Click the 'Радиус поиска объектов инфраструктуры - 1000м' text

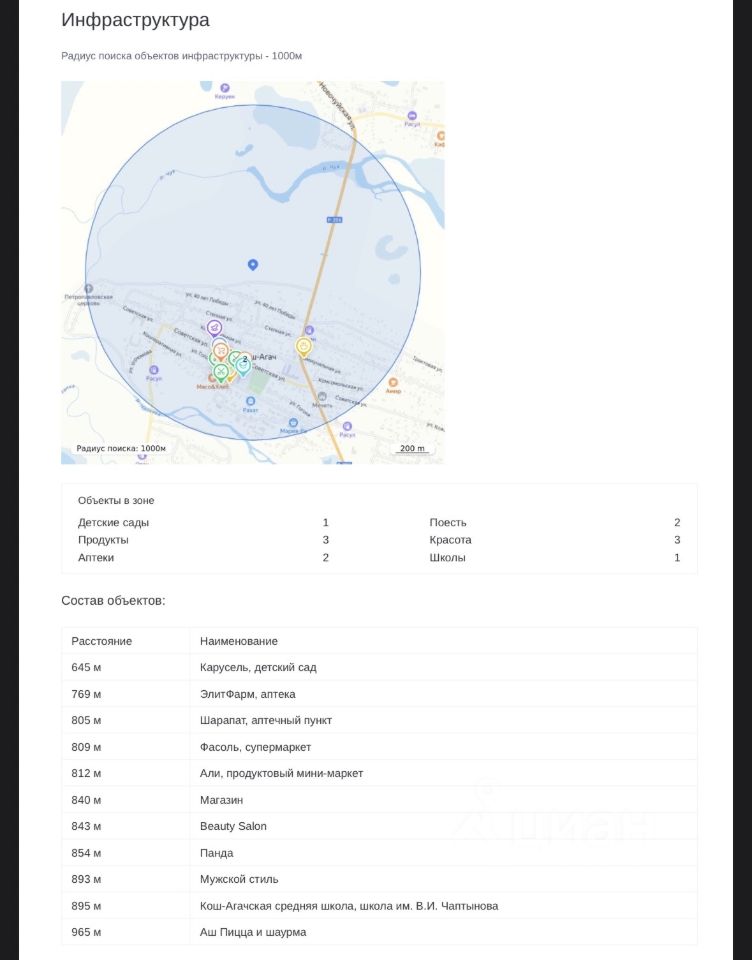(x=181, y=56)
